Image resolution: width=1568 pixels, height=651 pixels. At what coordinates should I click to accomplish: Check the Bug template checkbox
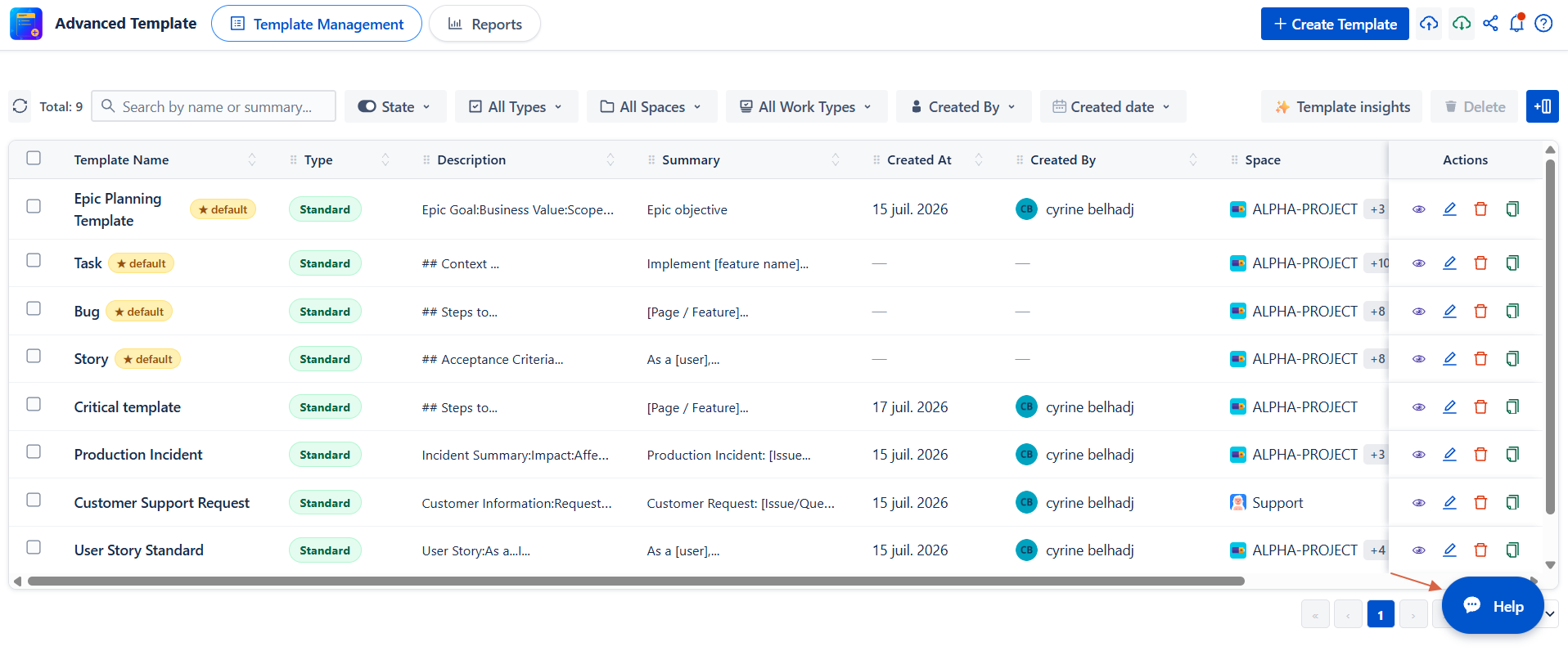click(x=34, y=308)
